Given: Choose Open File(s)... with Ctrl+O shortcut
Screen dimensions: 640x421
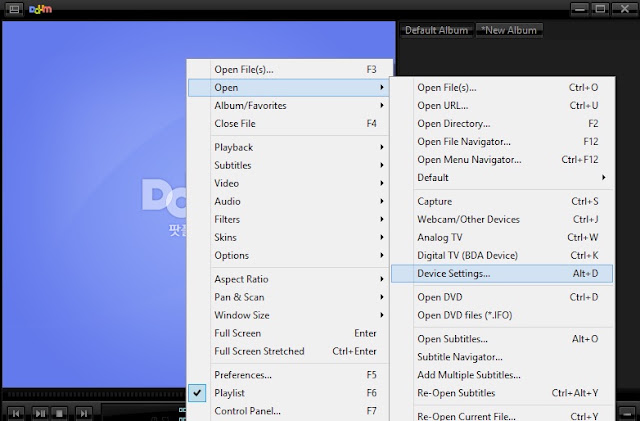Looking at the screenshot, I should (502, 87).
